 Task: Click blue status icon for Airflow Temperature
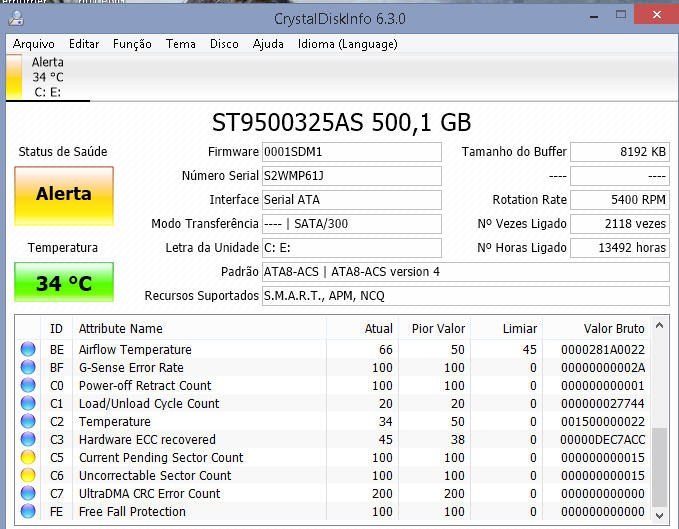click(28, 349)
